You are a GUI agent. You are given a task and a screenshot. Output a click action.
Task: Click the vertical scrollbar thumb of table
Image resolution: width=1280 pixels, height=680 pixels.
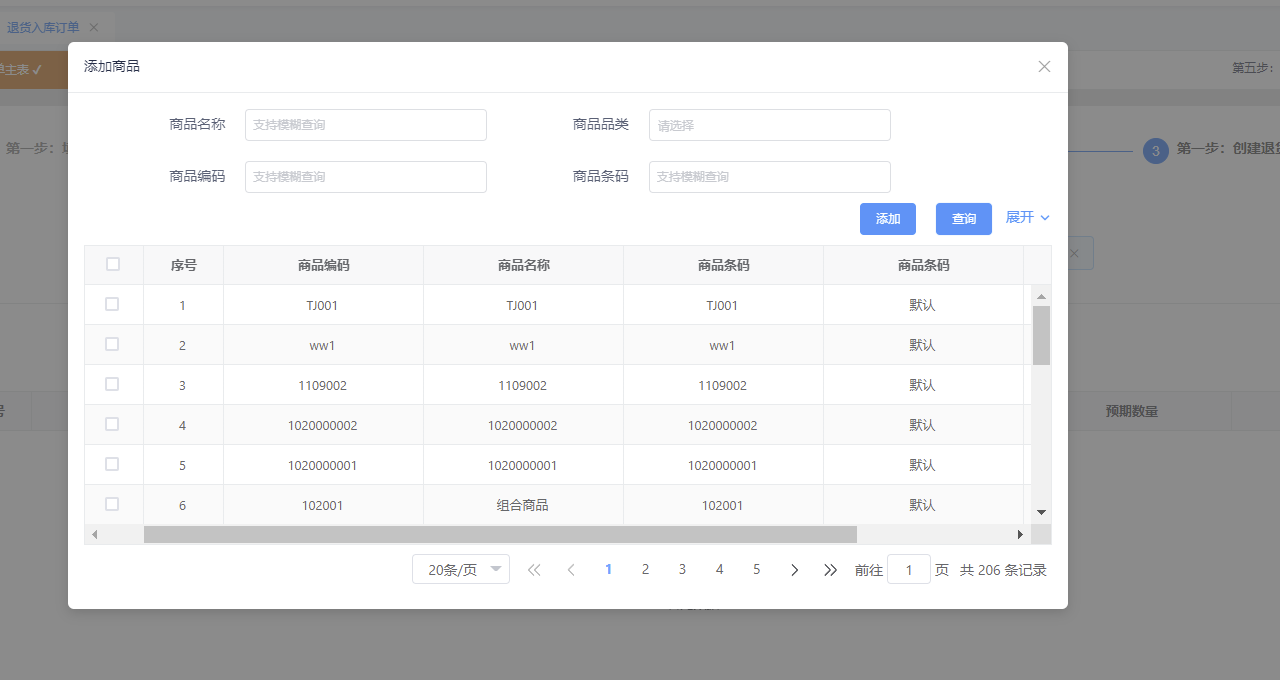click(1041, 335)
